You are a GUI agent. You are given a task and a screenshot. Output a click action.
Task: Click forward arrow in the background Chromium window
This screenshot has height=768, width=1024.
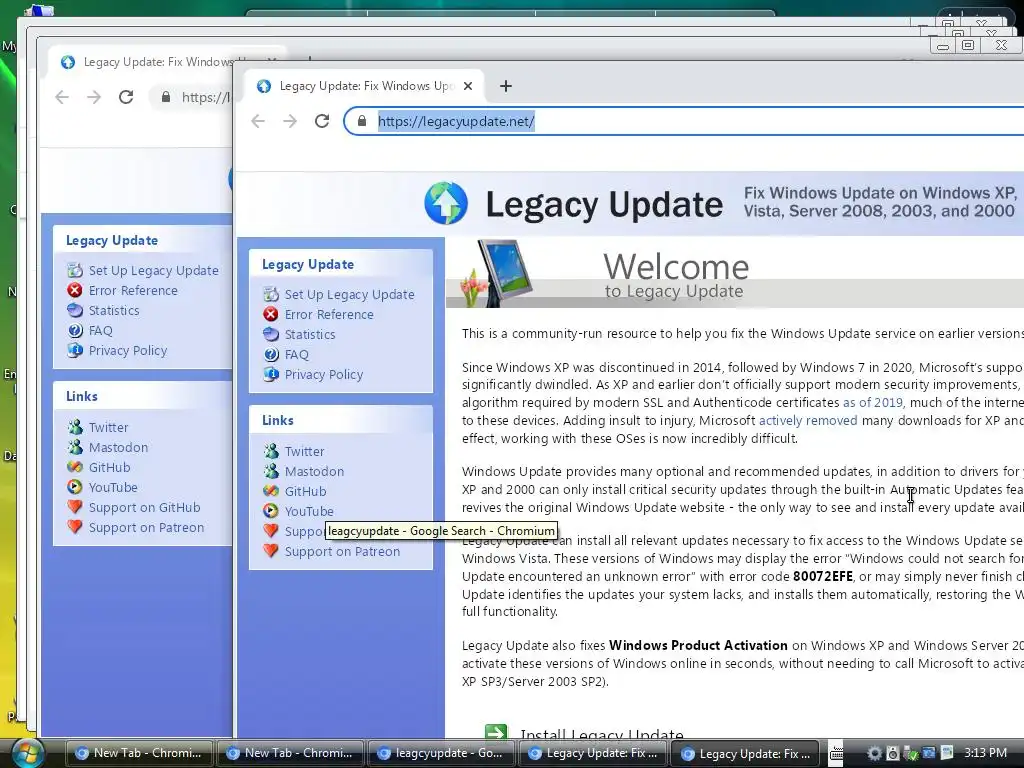pos(94,97)
